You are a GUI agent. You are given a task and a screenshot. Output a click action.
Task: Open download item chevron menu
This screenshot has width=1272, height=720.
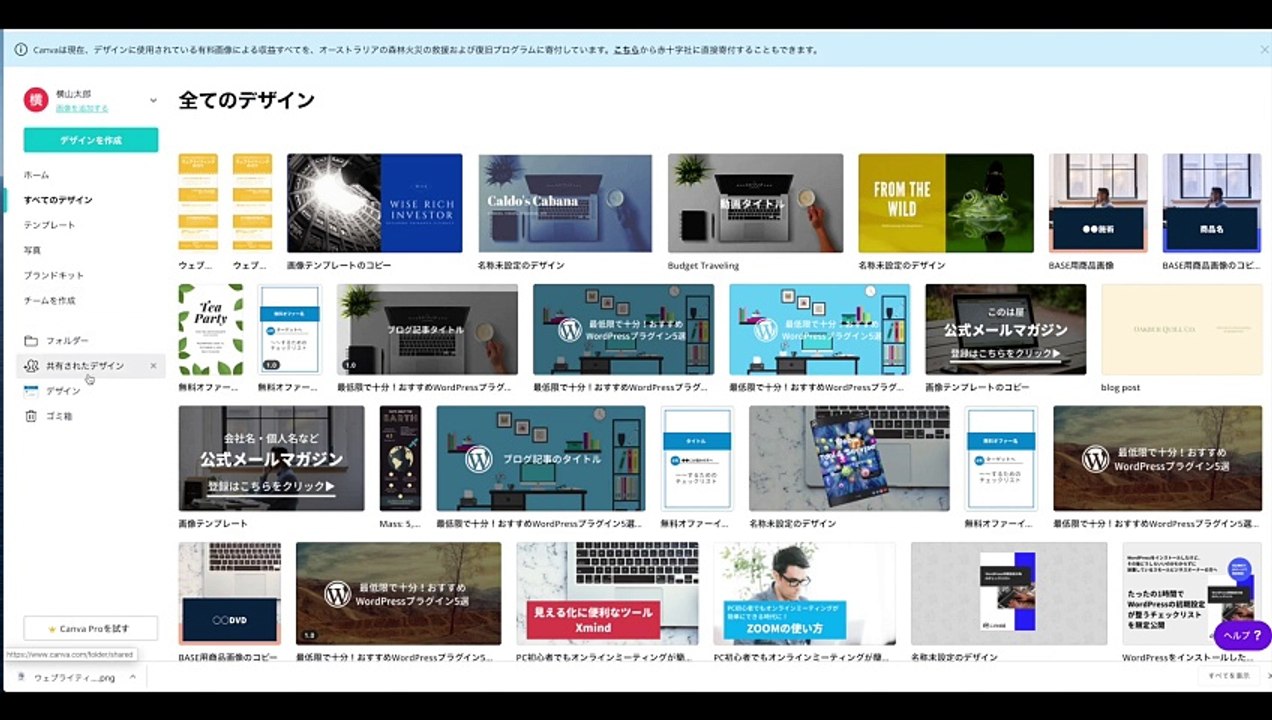tap(133, 677)
